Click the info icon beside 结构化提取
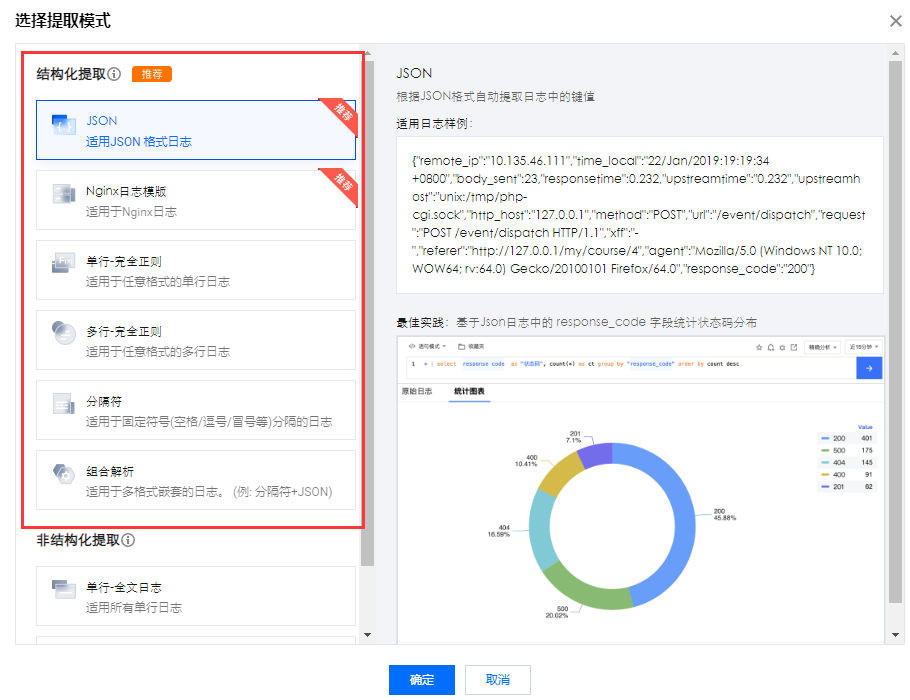Image resolution: width=910 pixels, height=700 pixels. [115, 74]
